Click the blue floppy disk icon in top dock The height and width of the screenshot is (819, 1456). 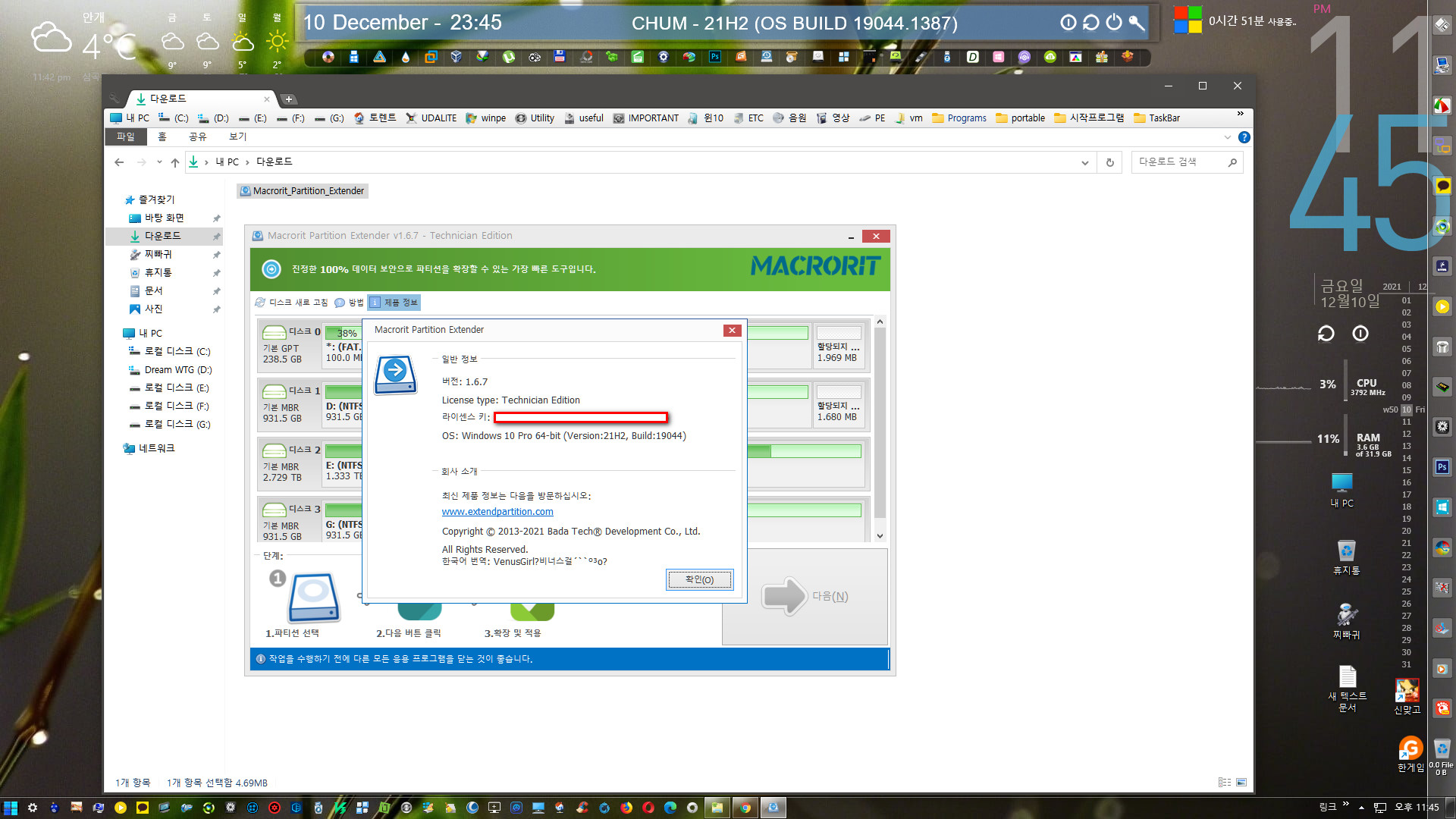coord(560,57)
